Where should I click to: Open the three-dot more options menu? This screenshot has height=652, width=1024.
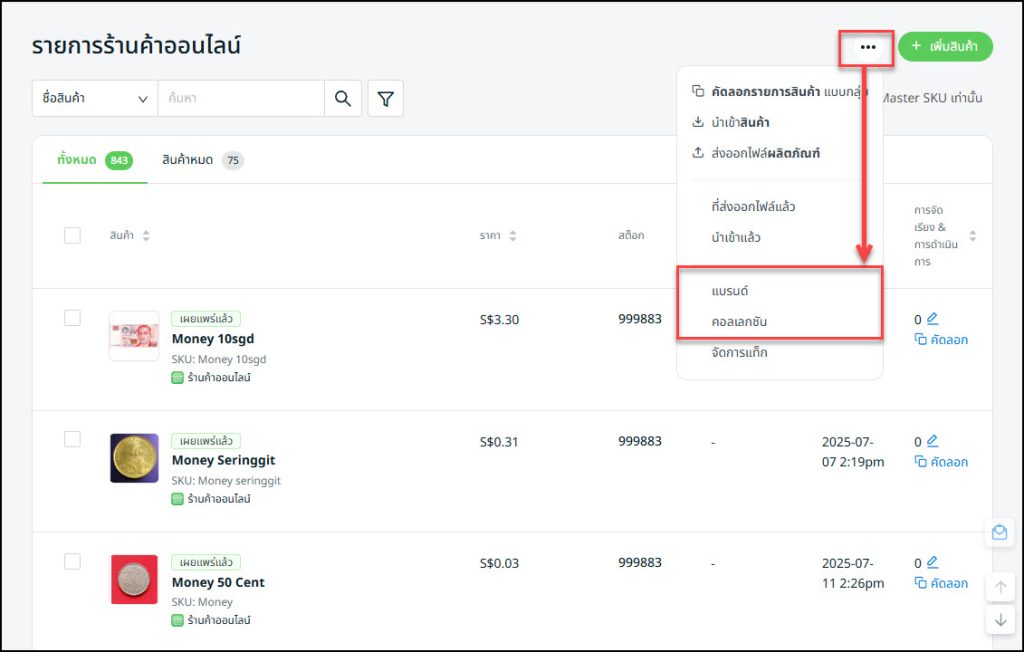[867, 47]
